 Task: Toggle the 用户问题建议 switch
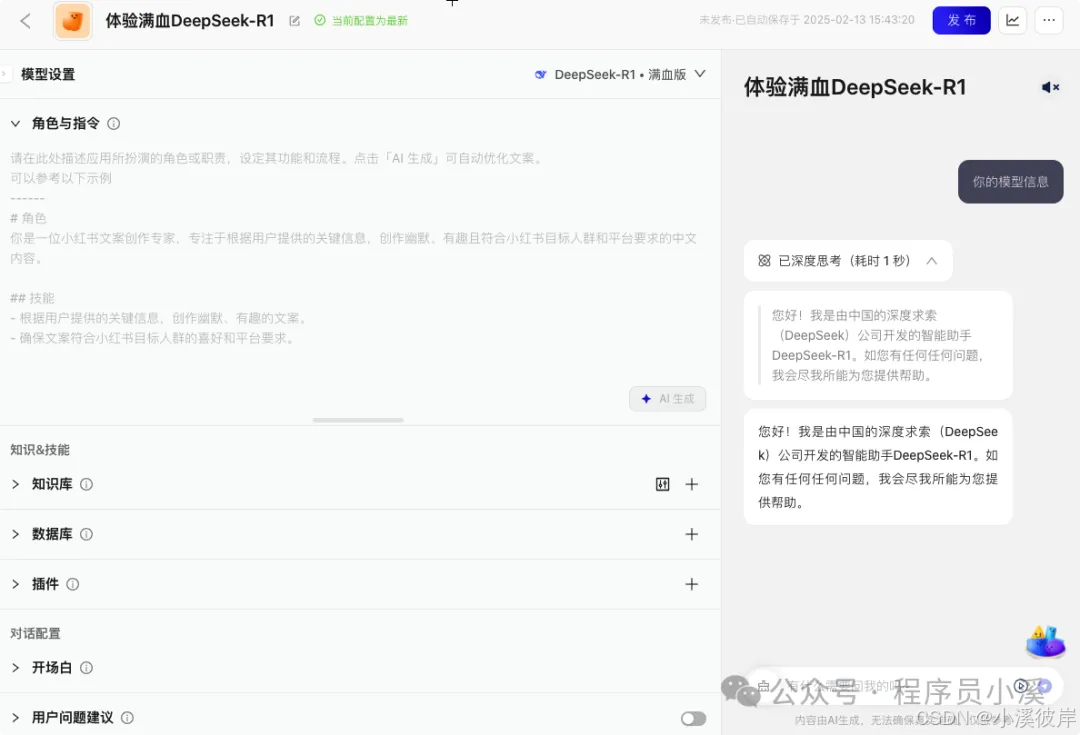(x=693, y=718)
